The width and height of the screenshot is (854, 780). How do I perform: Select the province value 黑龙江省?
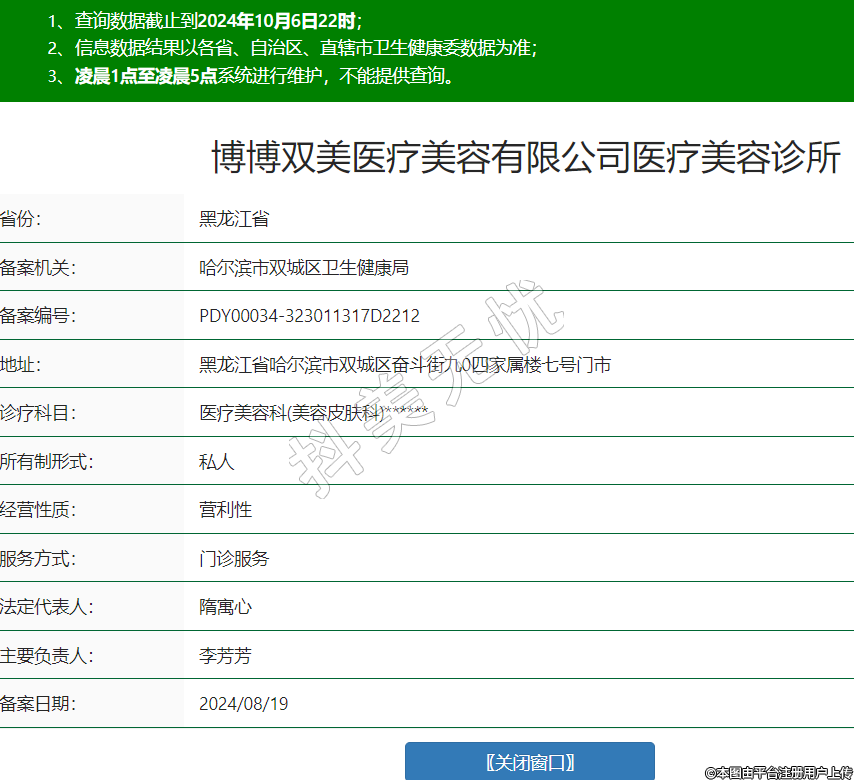(x=234, y=219)
